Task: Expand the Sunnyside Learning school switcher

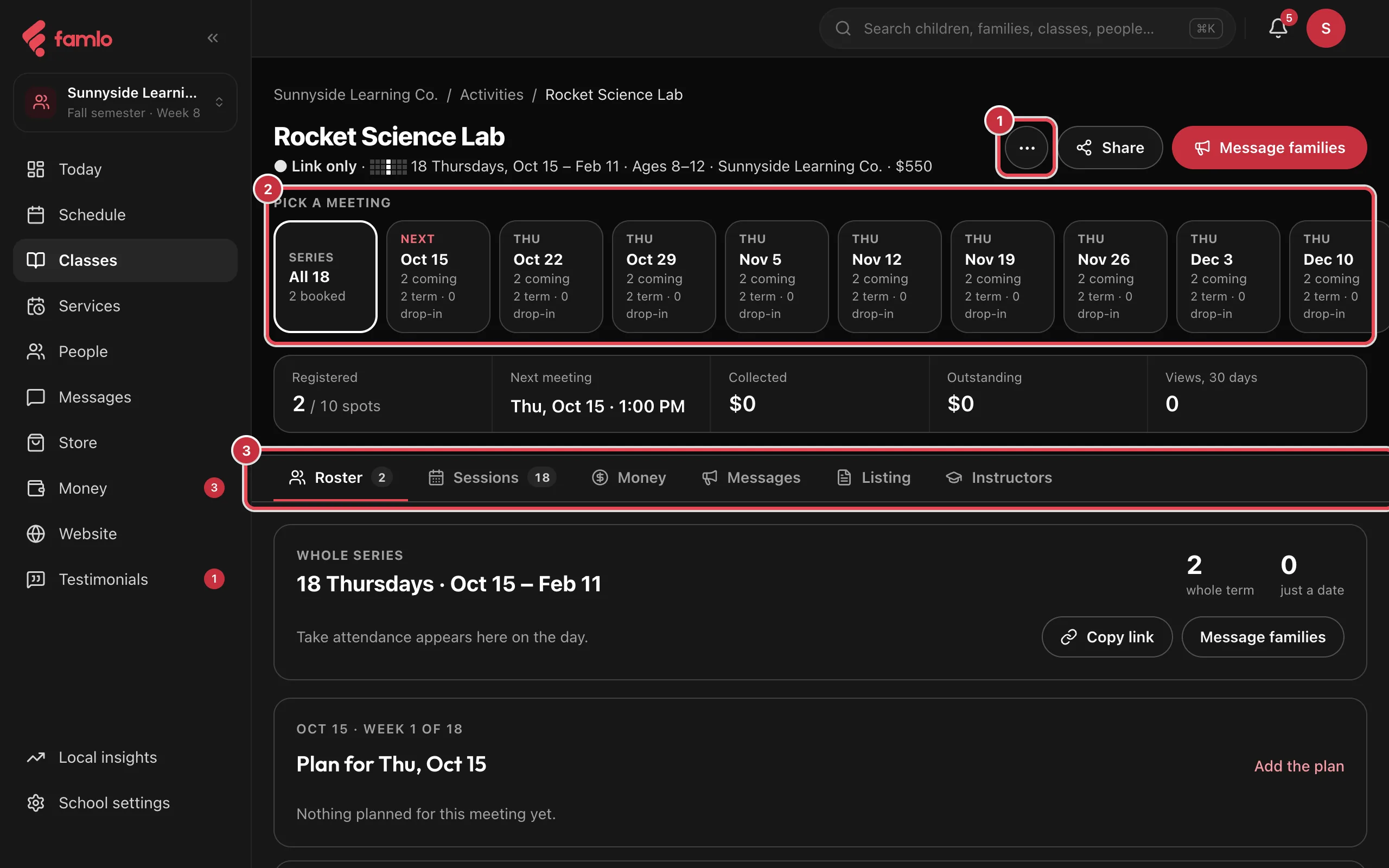Action: coord(125,102)
